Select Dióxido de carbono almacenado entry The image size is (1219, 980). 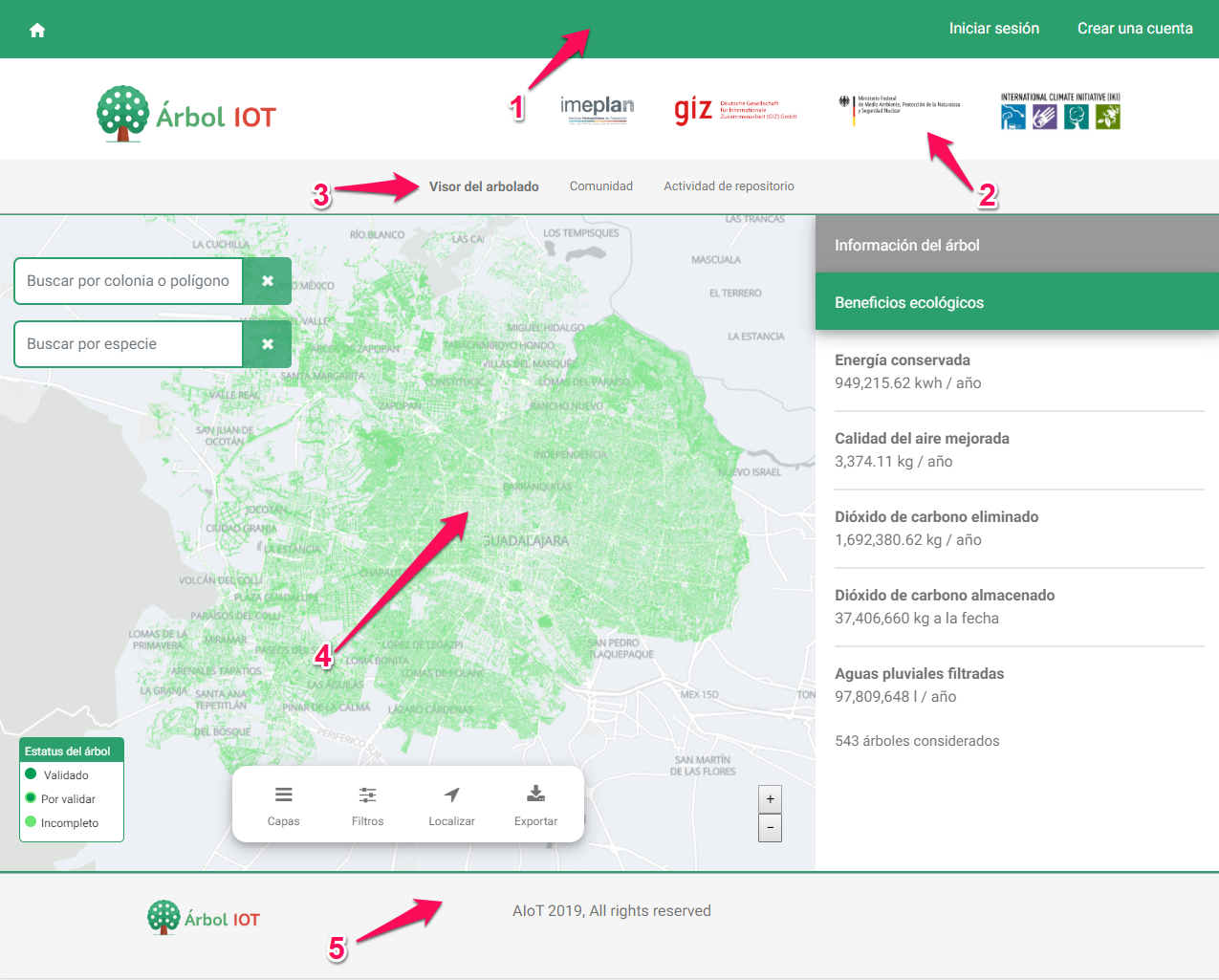point(1019,607)
